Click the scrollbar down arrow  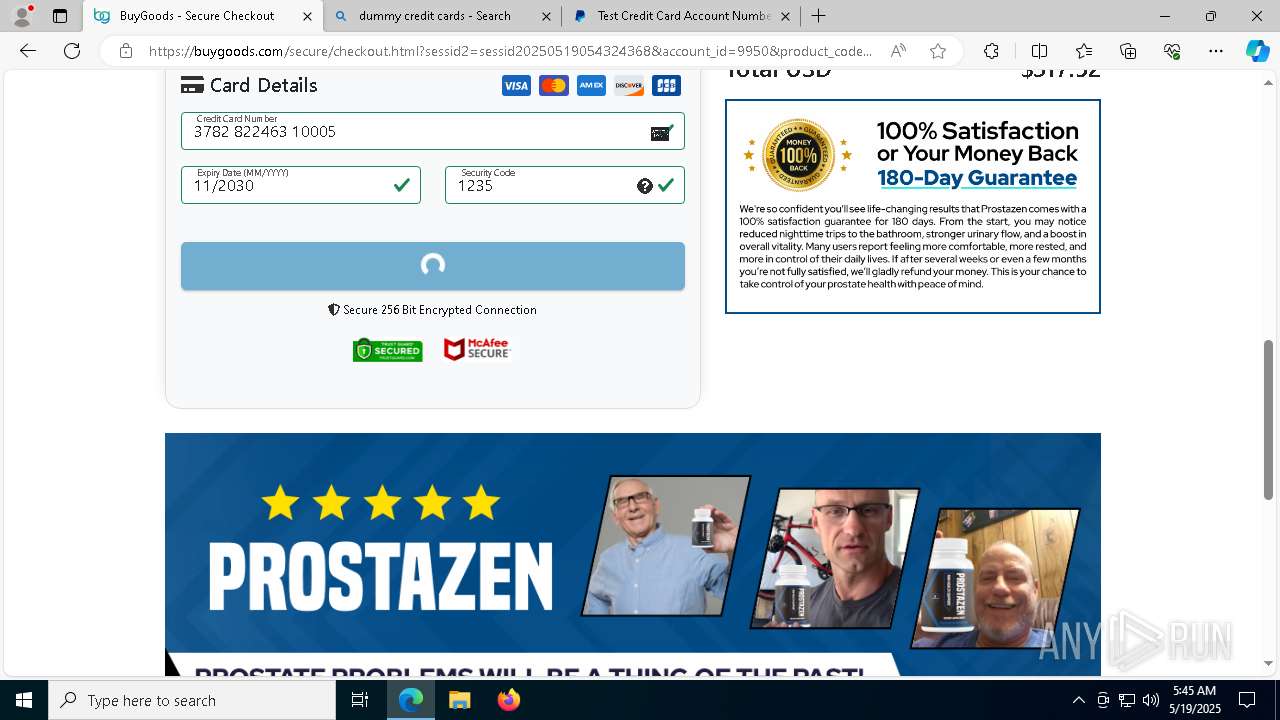point(1269,663)
